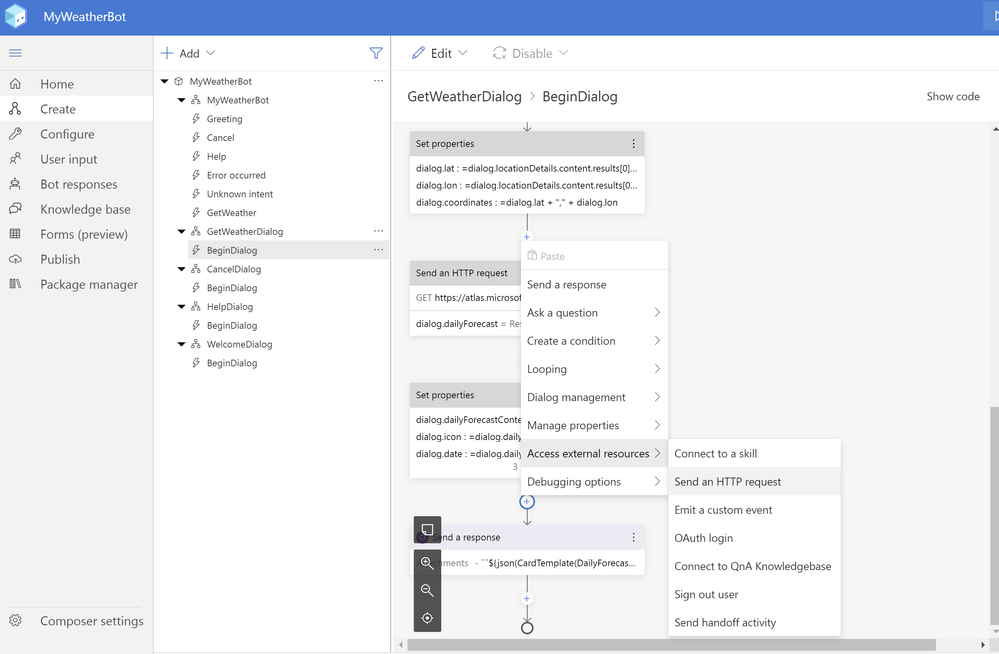Screen dimensions: 999x654
Task: Select BeginDialog under HelpDialog
Action: 232,325
